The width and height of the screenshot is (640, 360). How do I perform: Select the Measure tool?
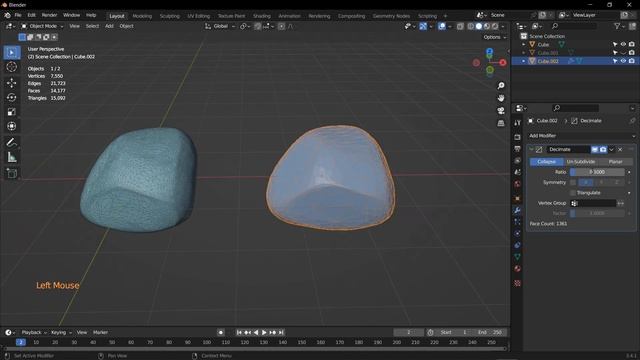click(11, 157)
